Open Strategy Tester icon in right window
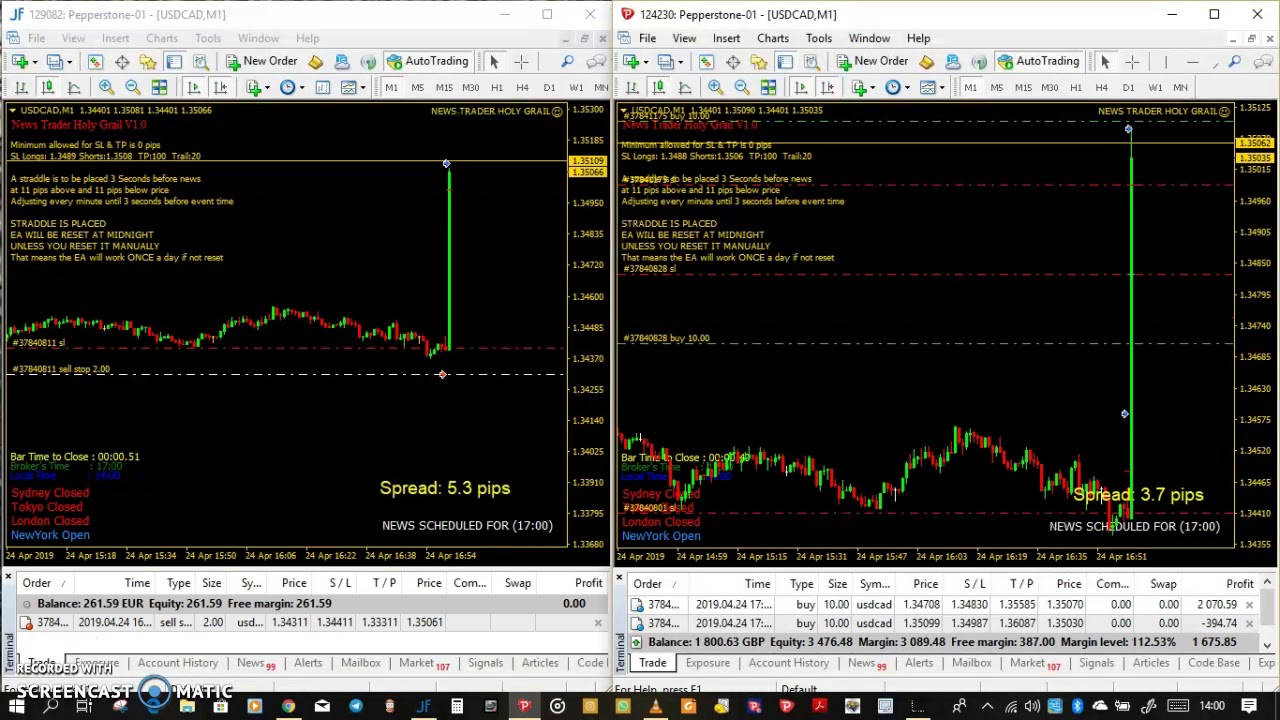Image resolution: width=1280 pixels, height=720 pixels. (x=811, y=62)
